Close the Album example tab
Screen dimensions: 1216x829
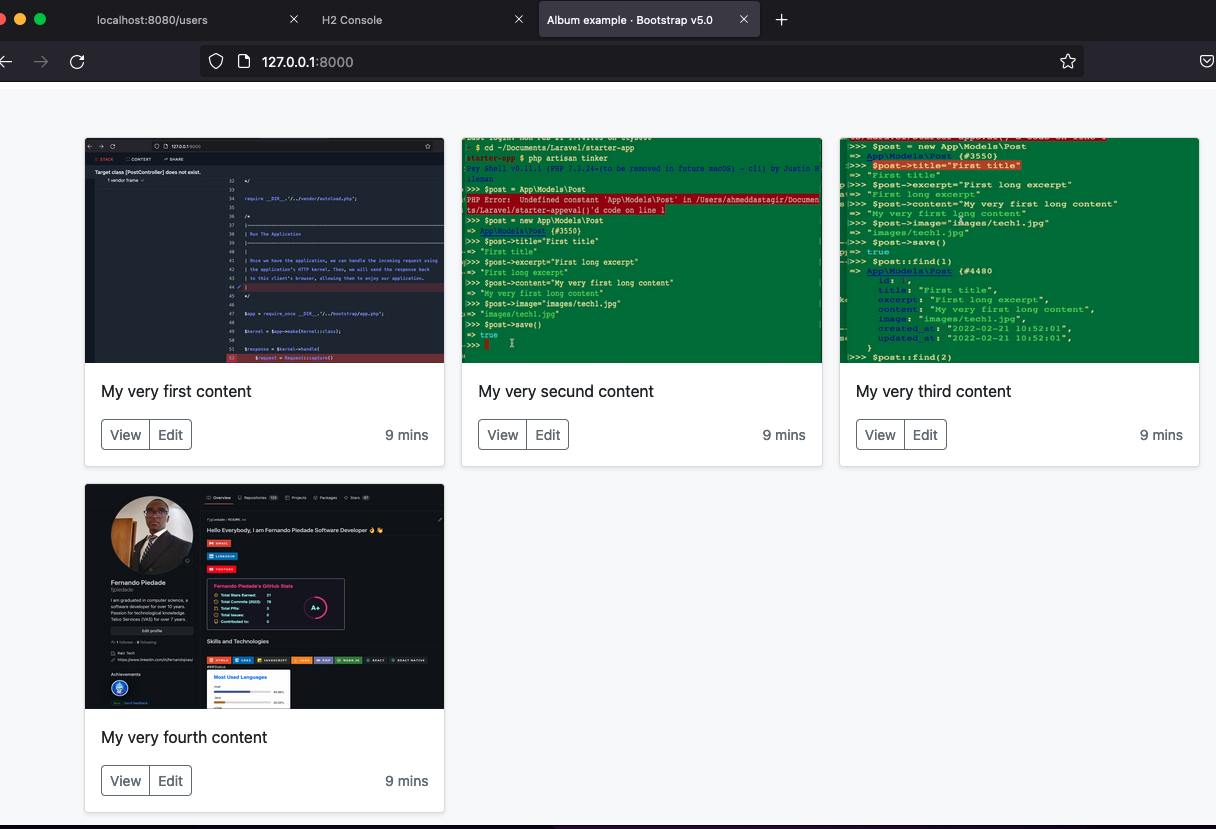point(744,20)
